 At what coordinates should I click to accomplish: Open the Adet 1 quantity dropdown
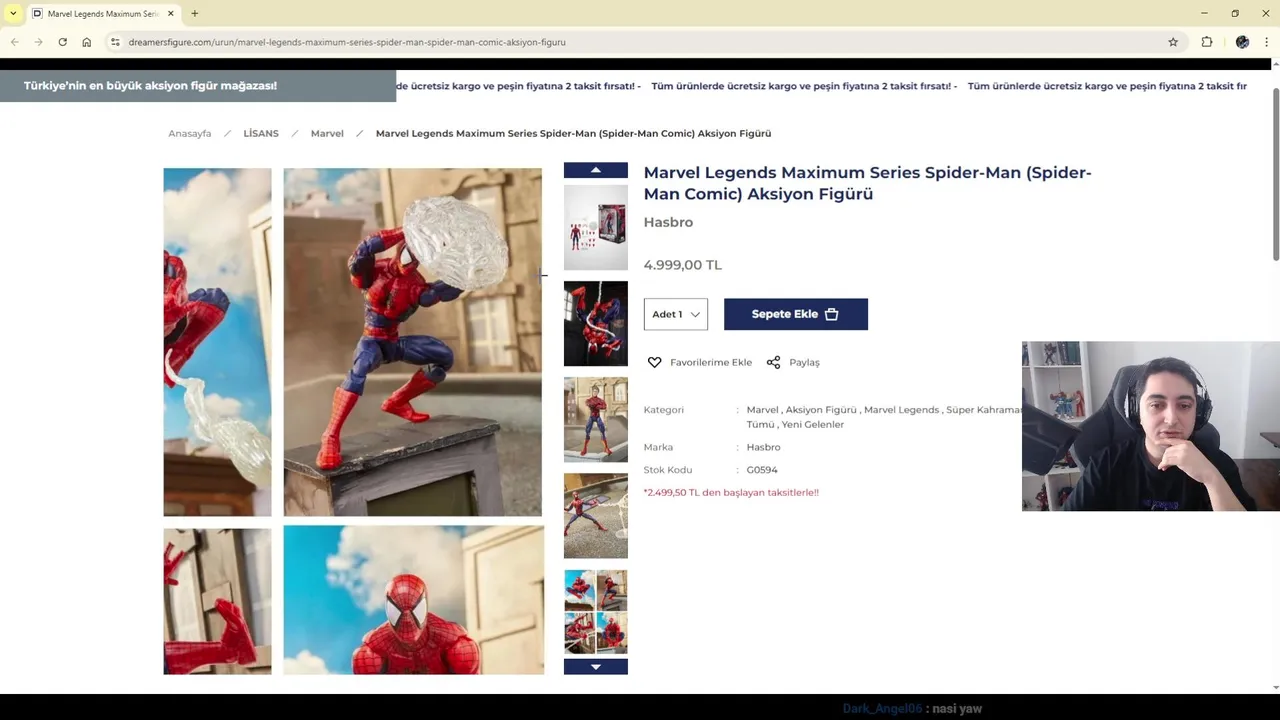(x=676, y=314)
